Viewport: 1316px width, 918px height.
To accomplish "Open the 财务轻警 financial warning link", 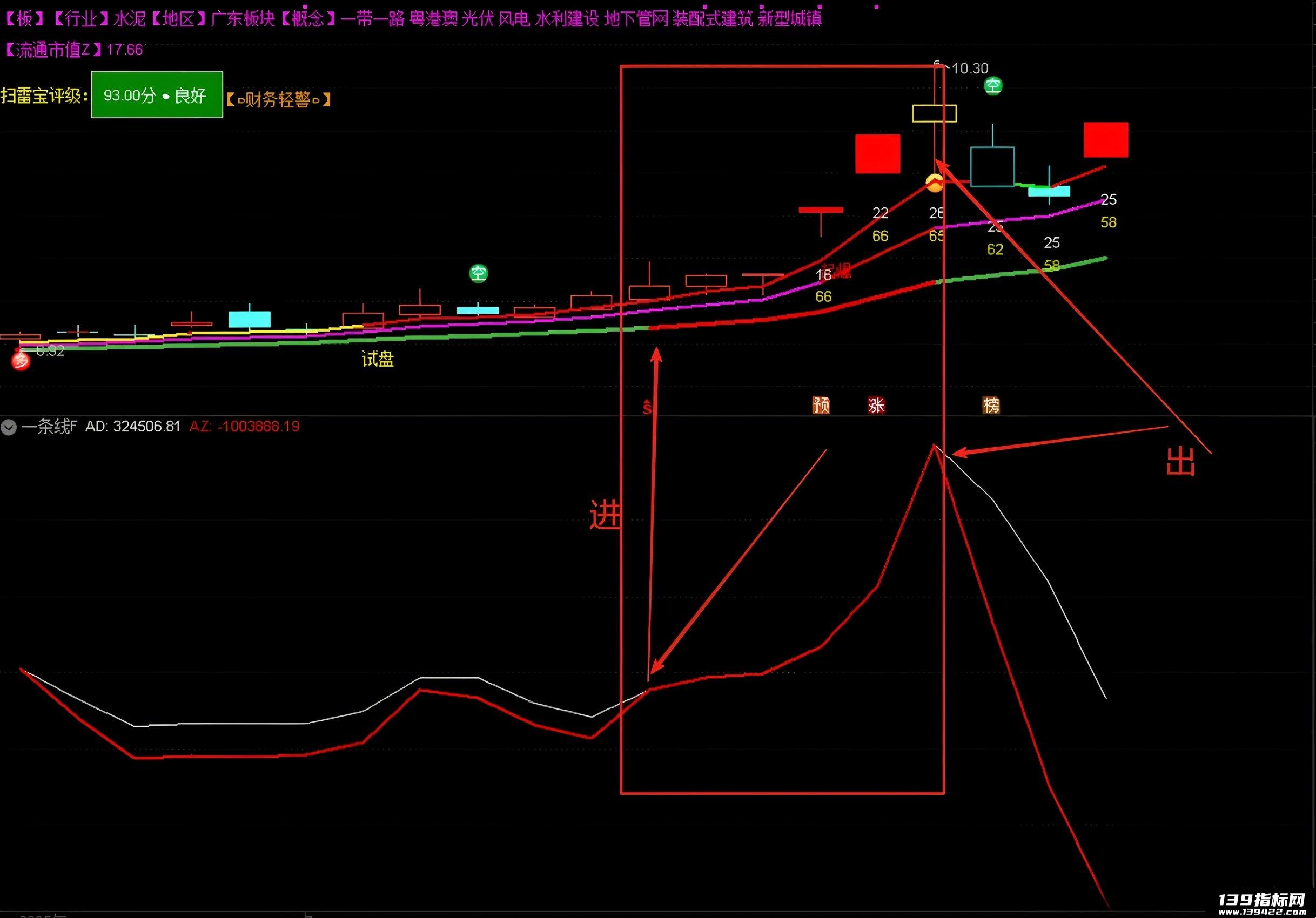I will (279, 100).
